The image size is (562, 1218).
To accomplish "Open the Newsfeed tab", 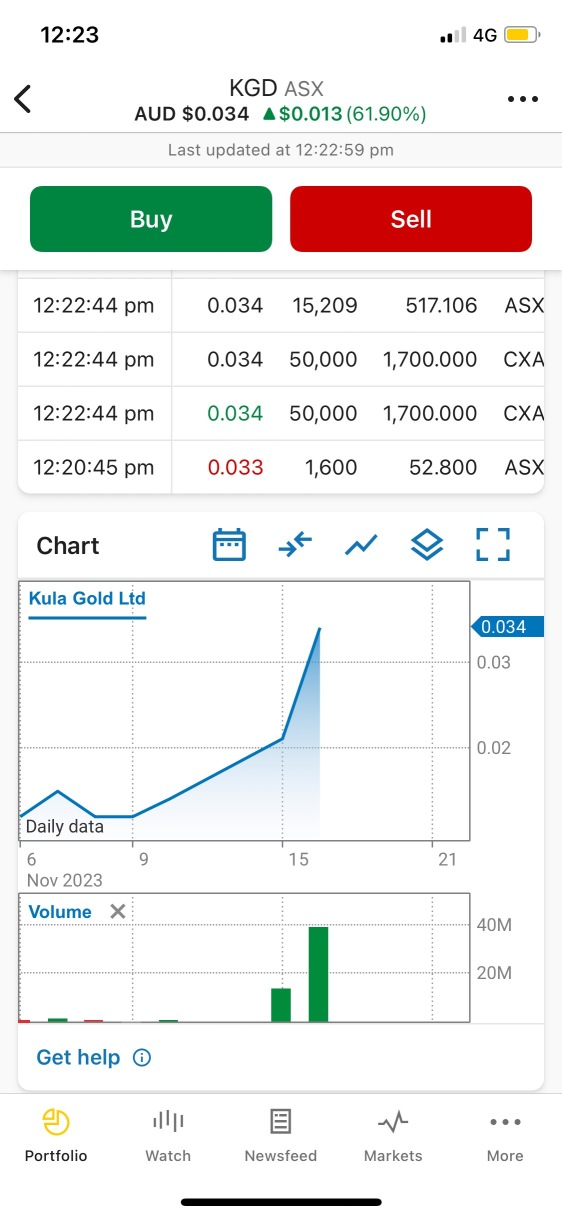I will (x=281, y=1135).
